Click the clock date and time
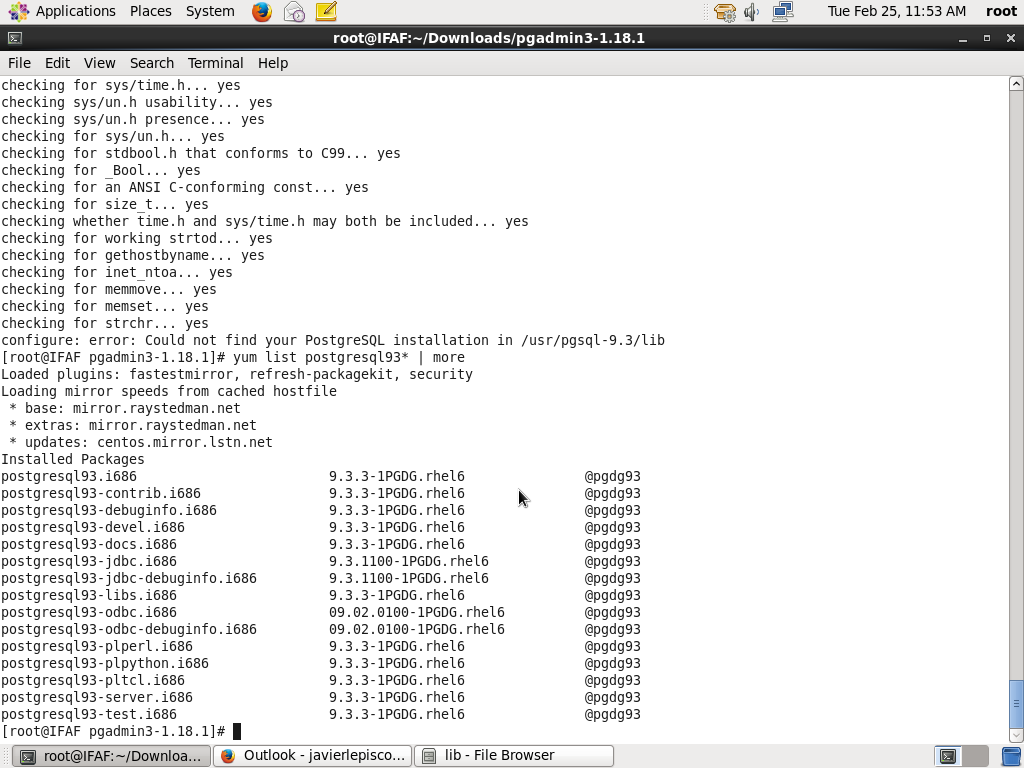1024x768 pixels. coord(896,11)
